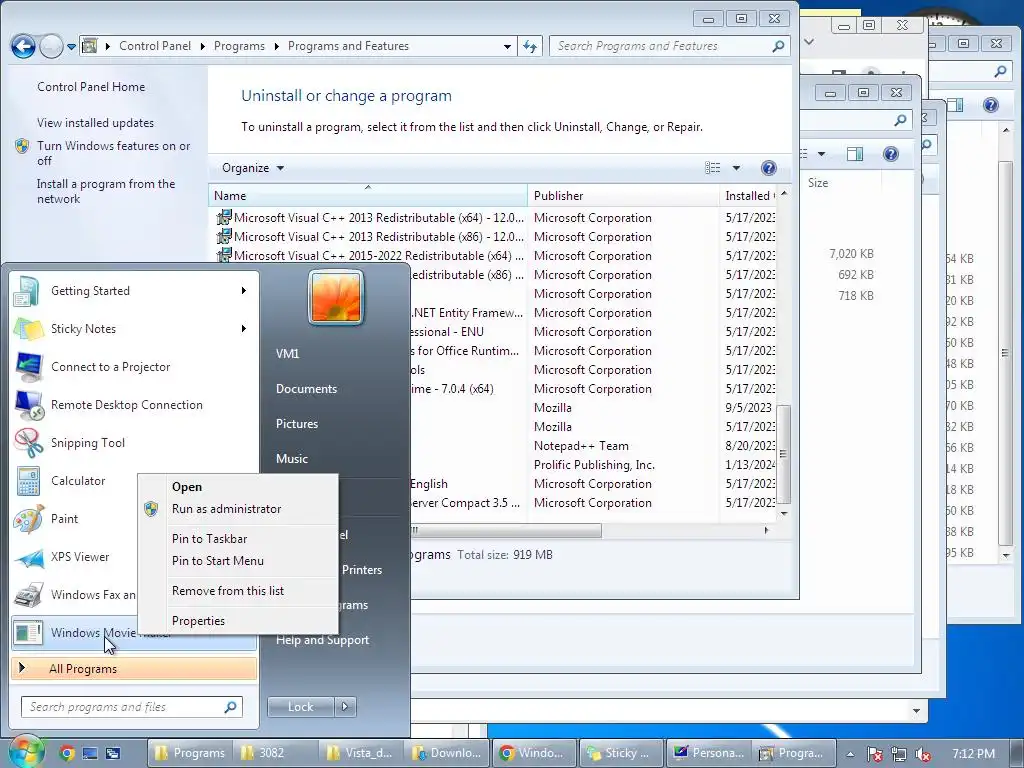Open VM1 user folder link
The height and width of the screenshot is (768, 1024).
287,353
